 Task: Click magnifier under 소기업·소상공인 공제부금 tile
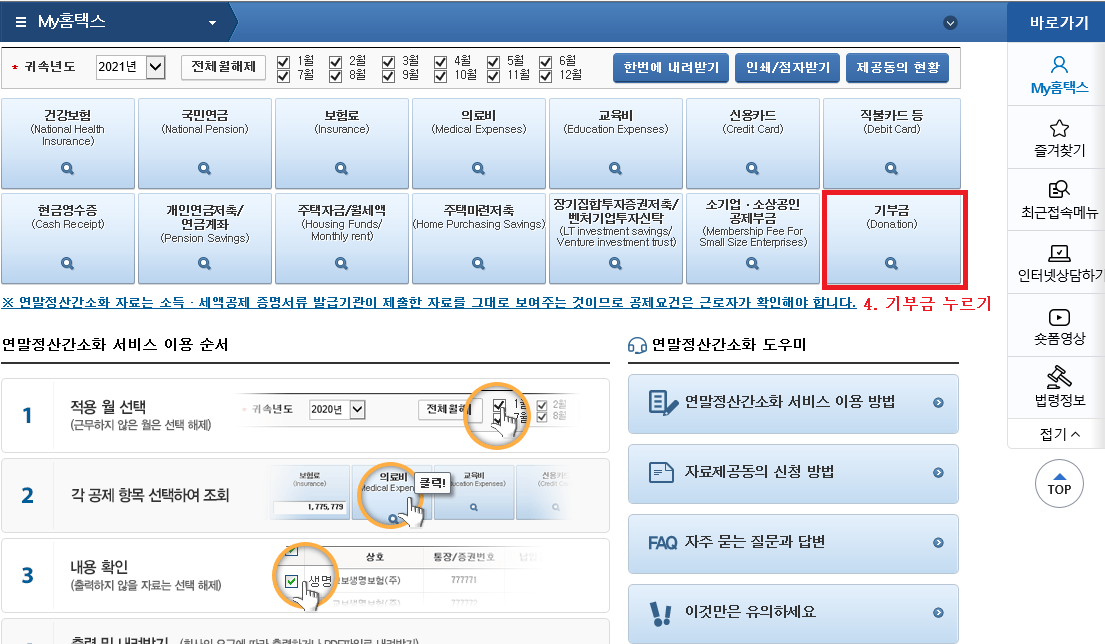point(753,264)
